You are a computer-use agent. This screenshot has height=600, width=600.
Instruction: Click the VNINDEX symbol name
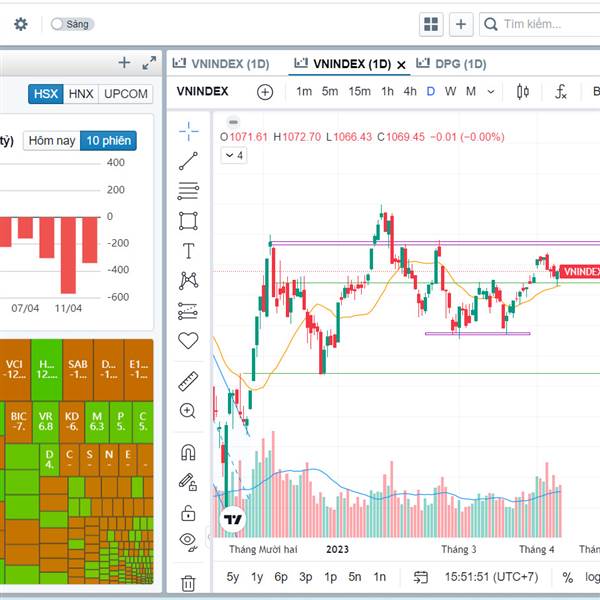click(202, 91)
